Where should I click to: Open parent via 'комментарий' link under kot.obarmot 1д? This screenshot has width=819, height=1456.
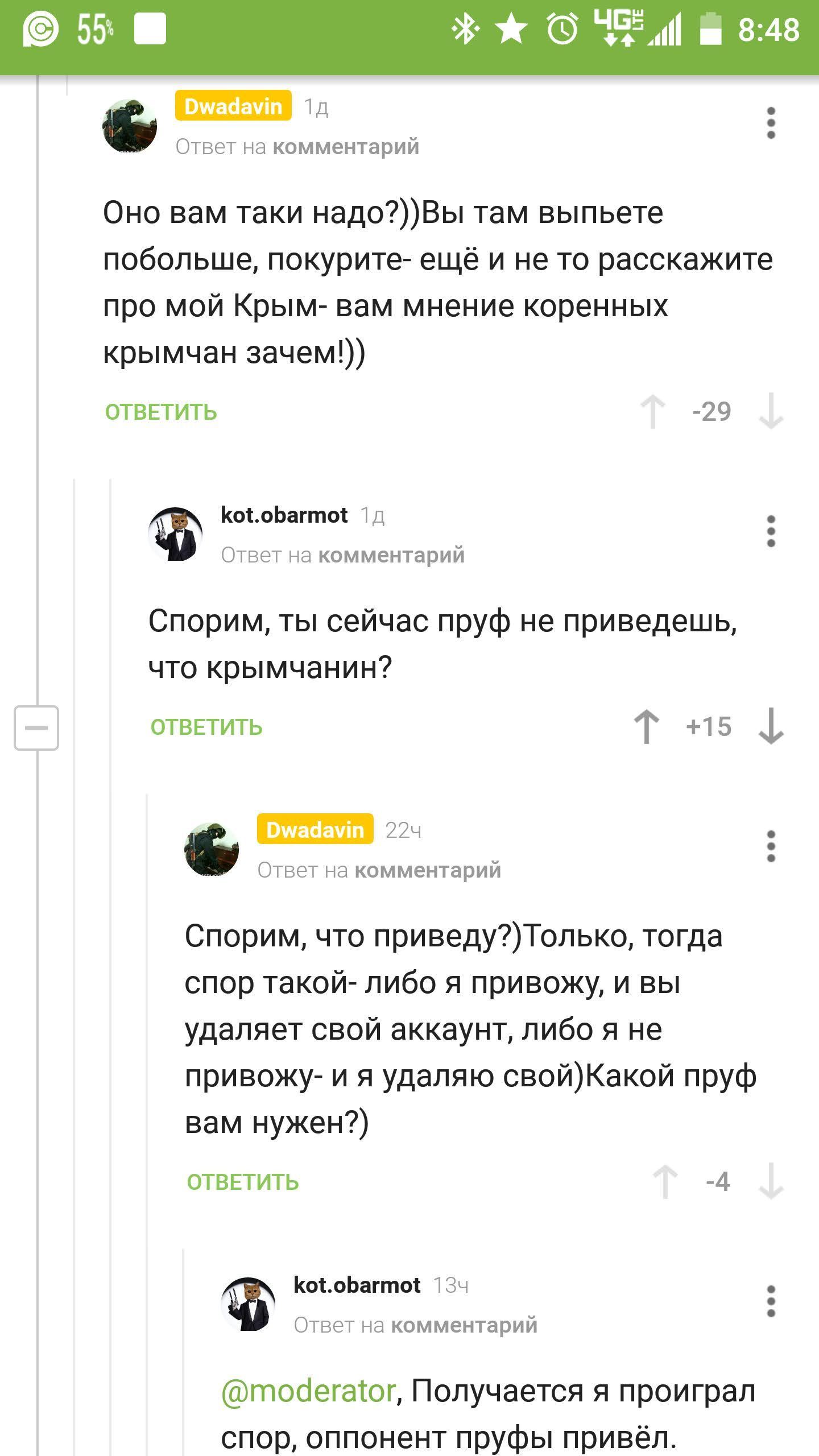click(391, 555)
